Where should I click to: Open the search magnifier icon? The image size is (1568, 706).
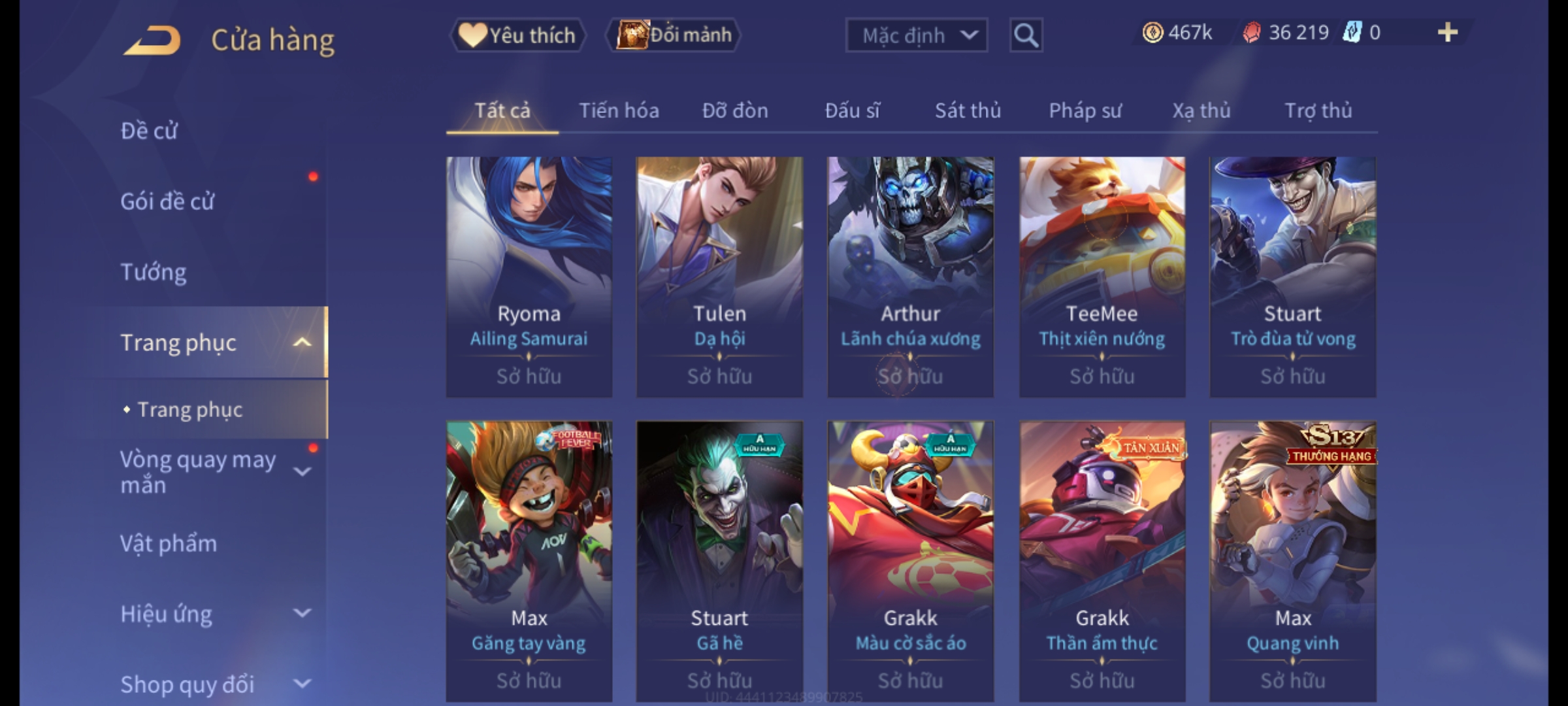pos(1026,35)
